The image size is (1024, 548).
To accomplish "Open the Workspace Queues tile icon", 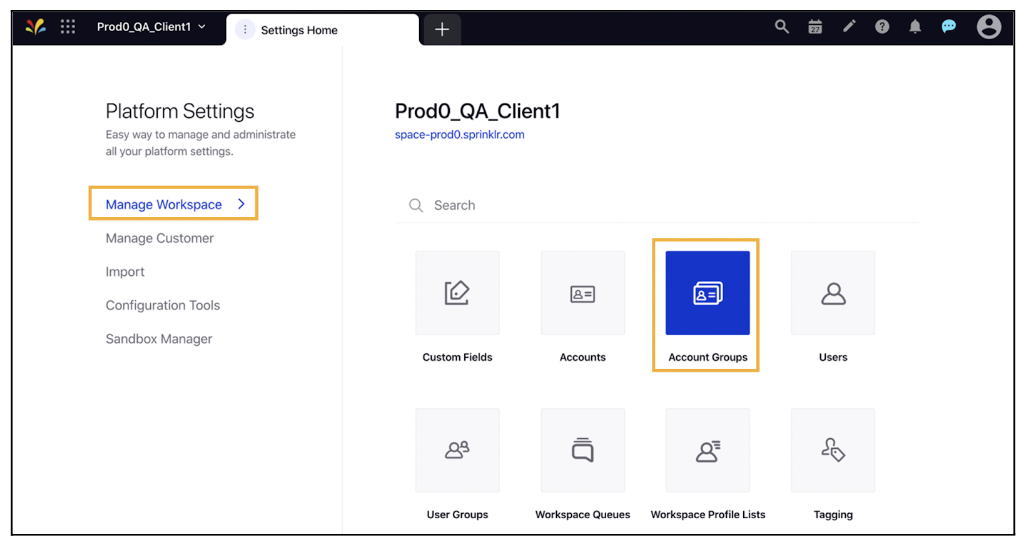I will [x=583, y=450].
